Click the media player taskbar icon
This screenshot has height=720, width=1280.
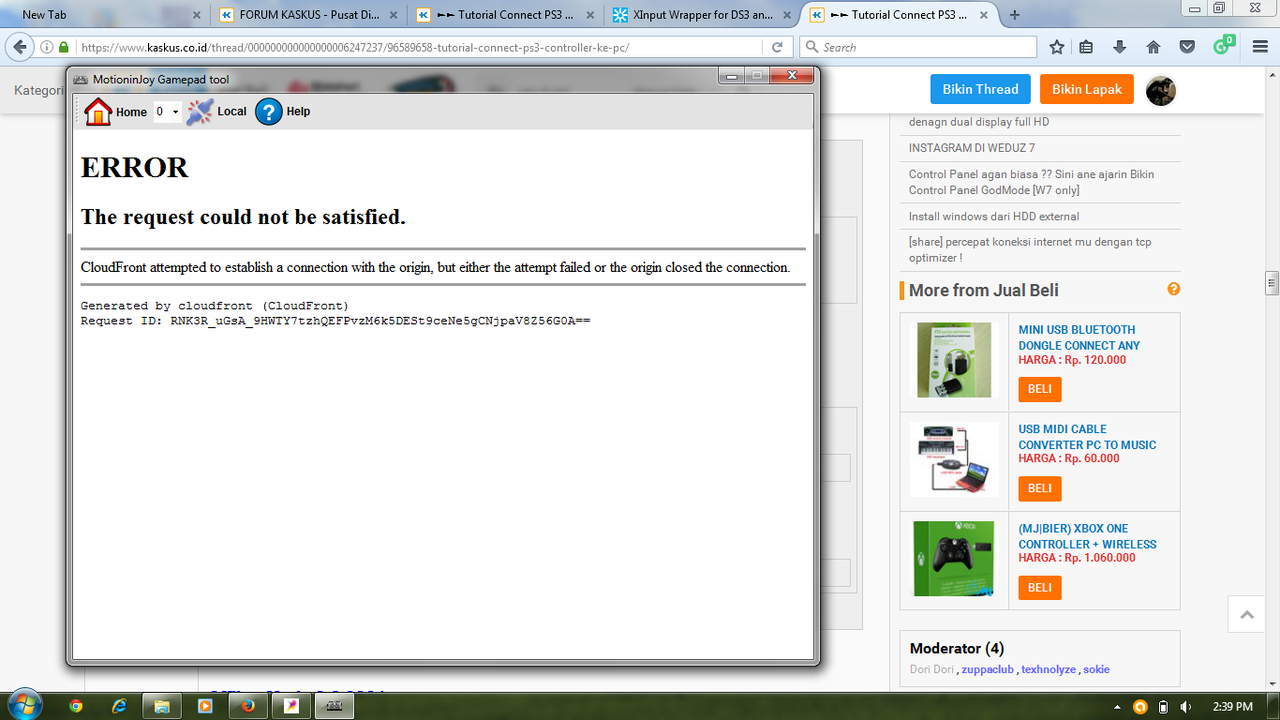coord(205,706)
